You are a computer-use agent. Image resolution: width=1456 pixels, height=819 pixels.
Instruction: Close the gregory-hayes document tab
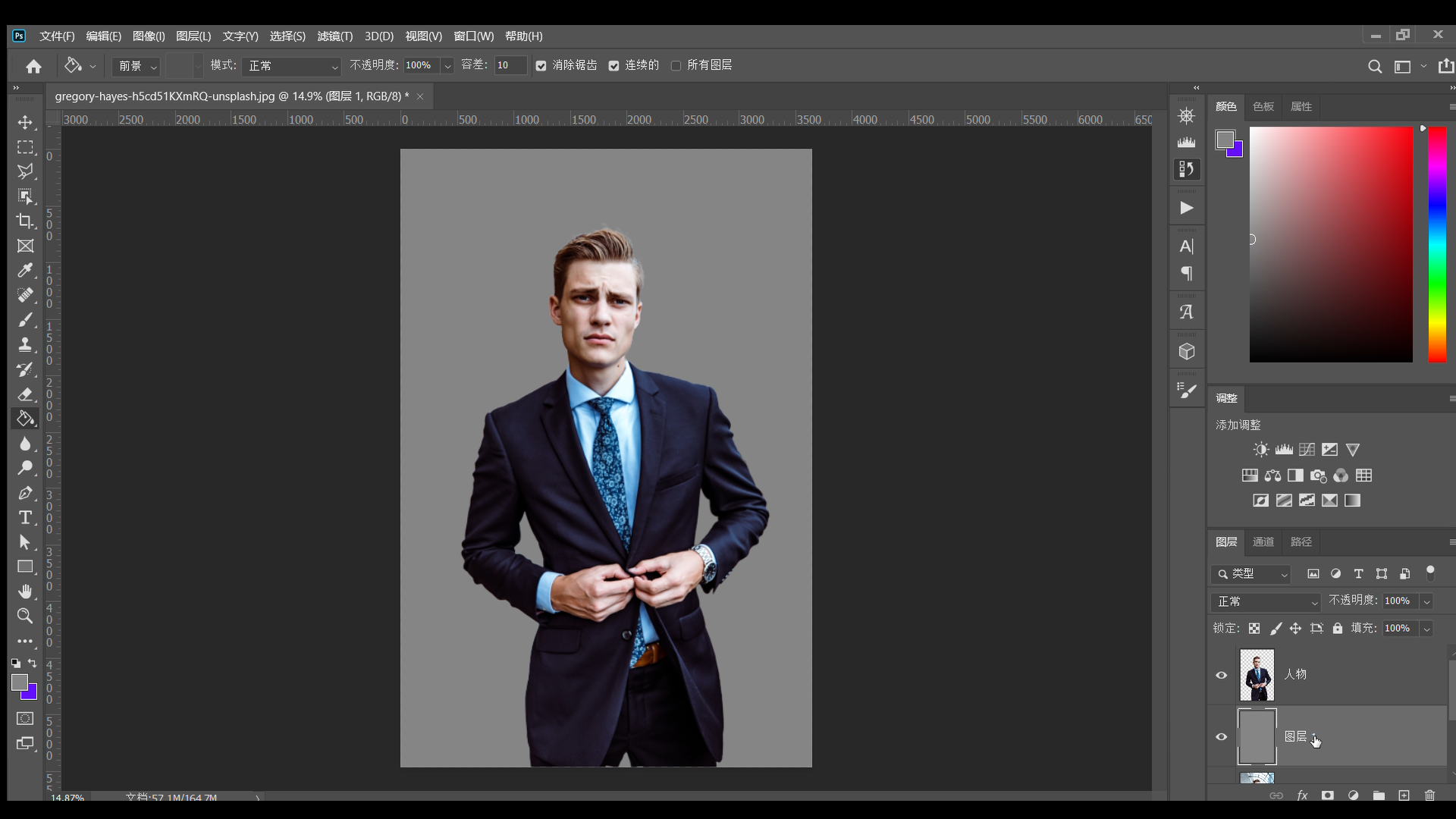pyautogui.click(x=419, y=96)
